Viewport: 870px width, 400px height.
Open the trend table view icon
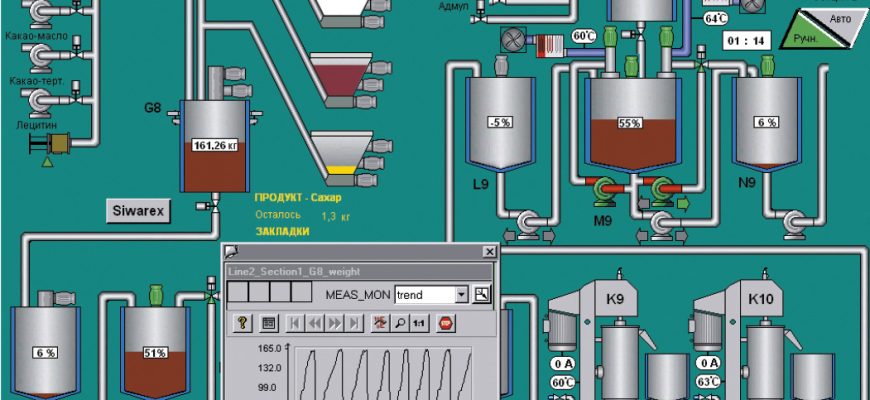pyautogui.click(x=268, y=322)
